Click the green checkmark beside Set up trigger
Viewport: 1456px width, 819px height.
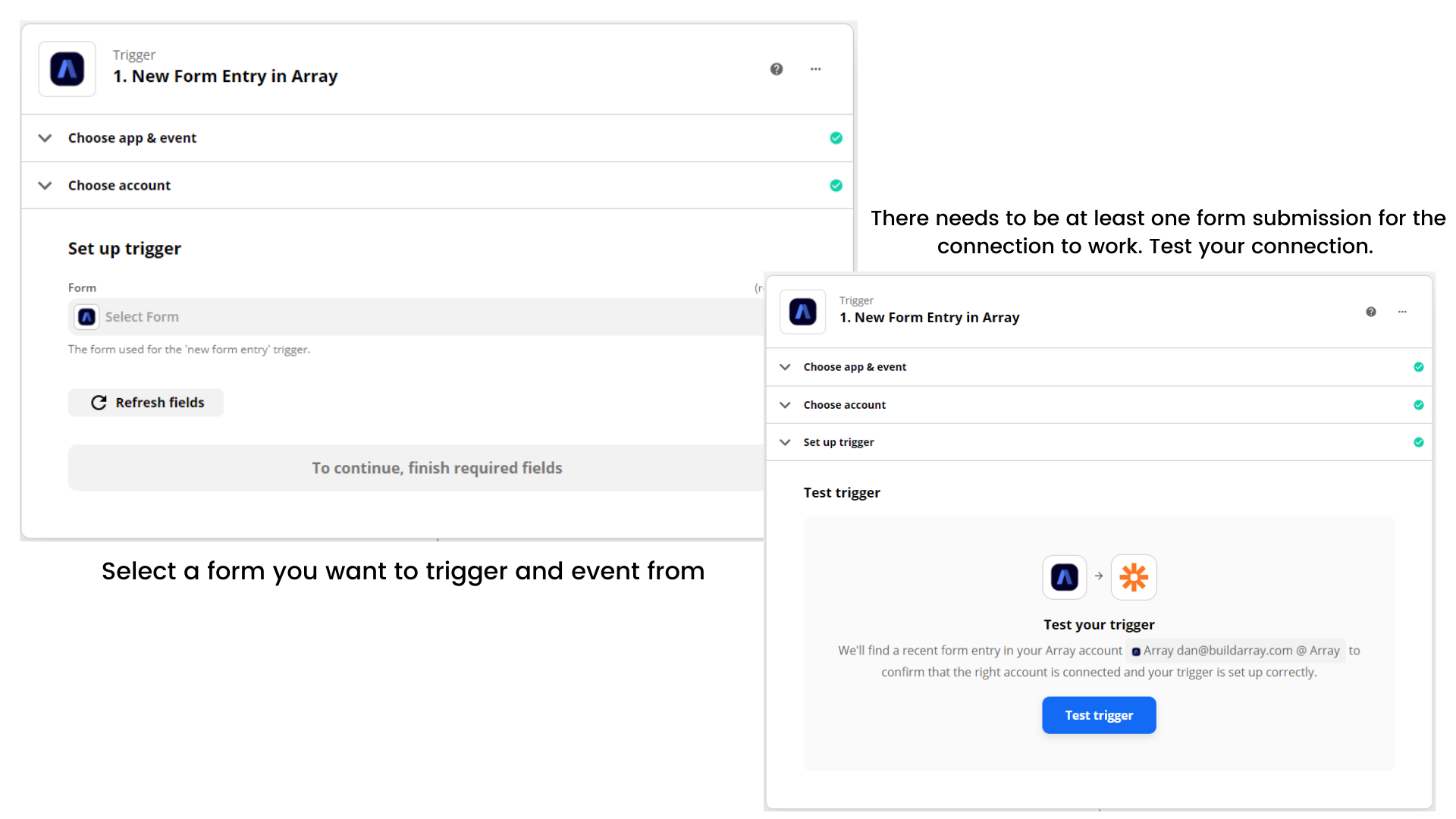[1418, 442]
